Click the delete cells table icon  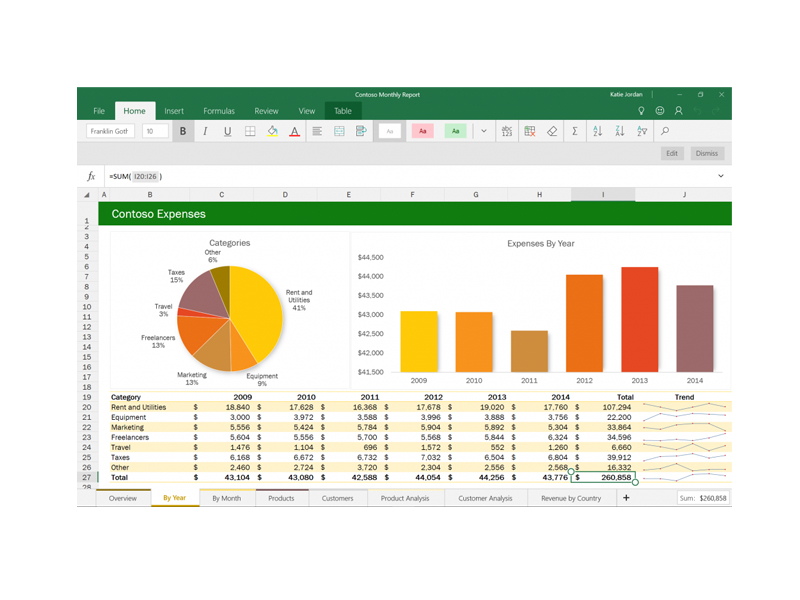[x=530, y=131]
